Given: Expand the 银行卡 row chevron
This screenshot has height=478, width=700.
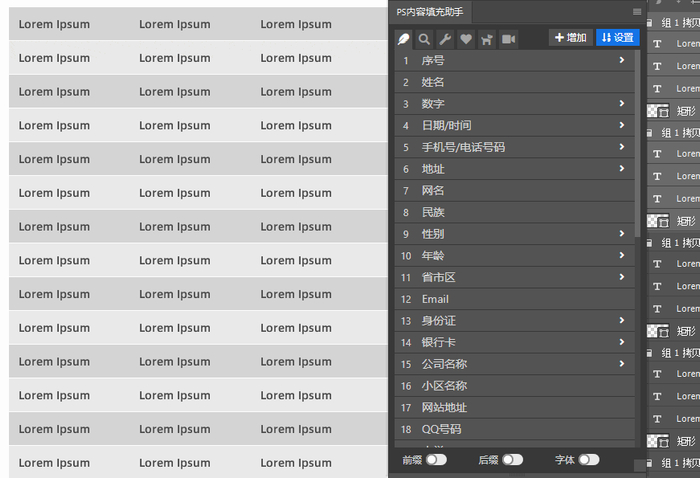Looking at the screenshot, I should tap(622, 342).
